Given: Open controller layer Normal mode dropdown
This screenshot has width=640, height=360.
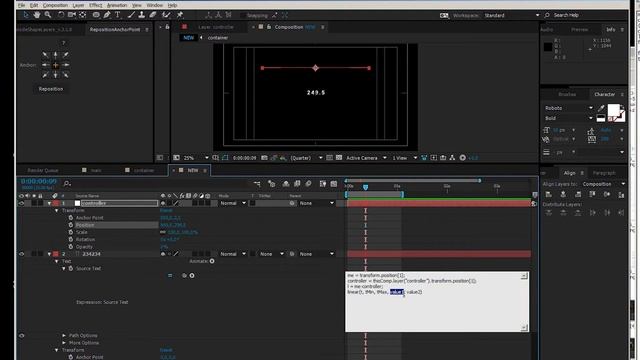Looking at the screenshot, I should 233,203.
